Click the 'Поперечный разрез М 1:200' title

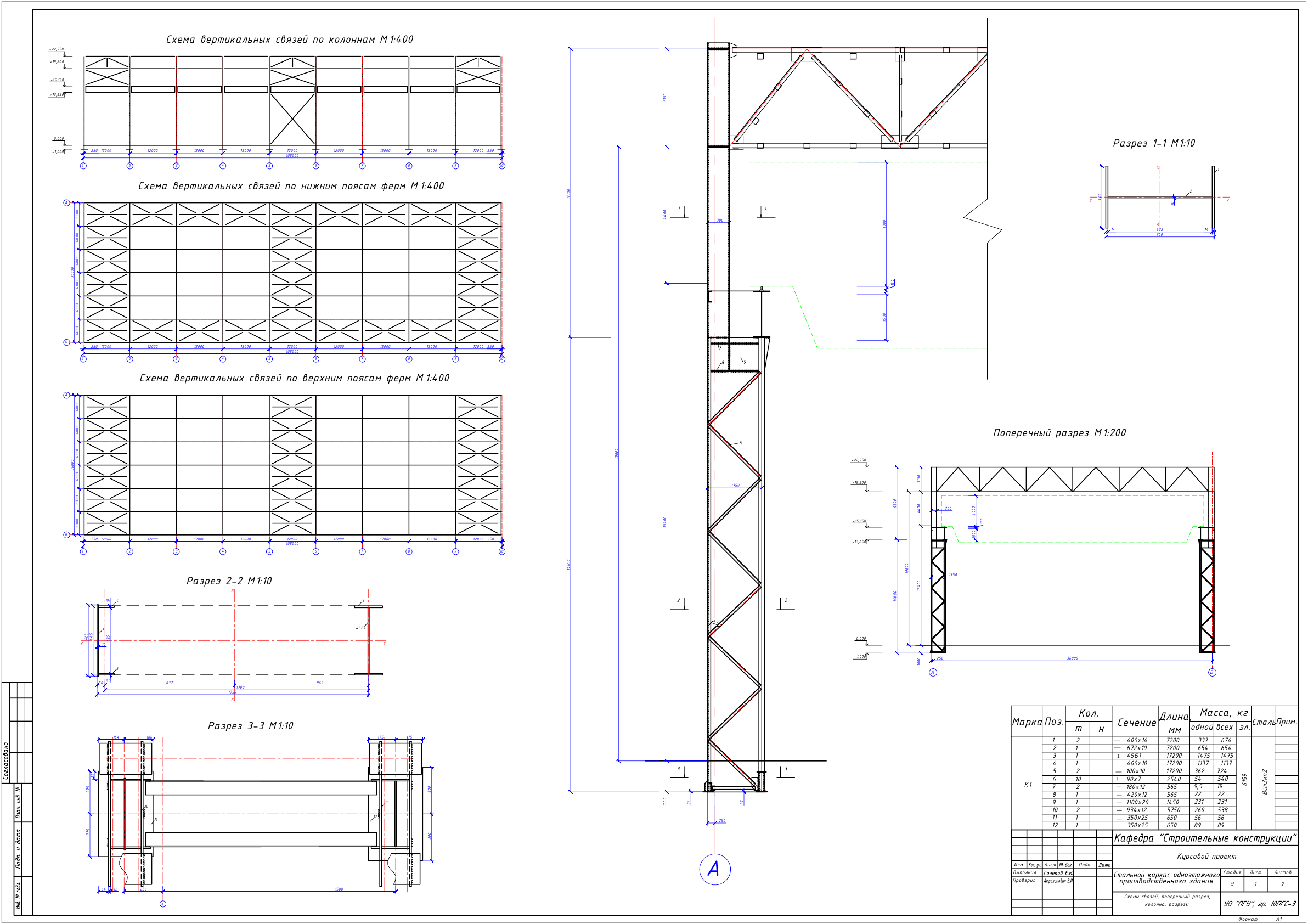click(1059, 433)
